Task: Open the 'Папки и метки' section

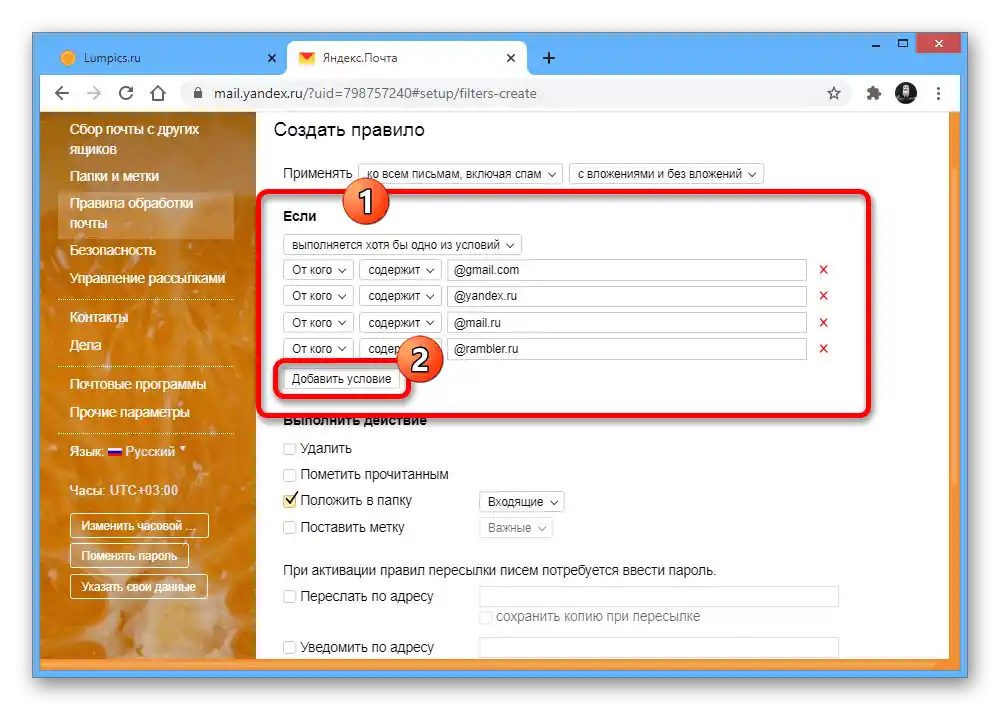Action: pos(114,177)
